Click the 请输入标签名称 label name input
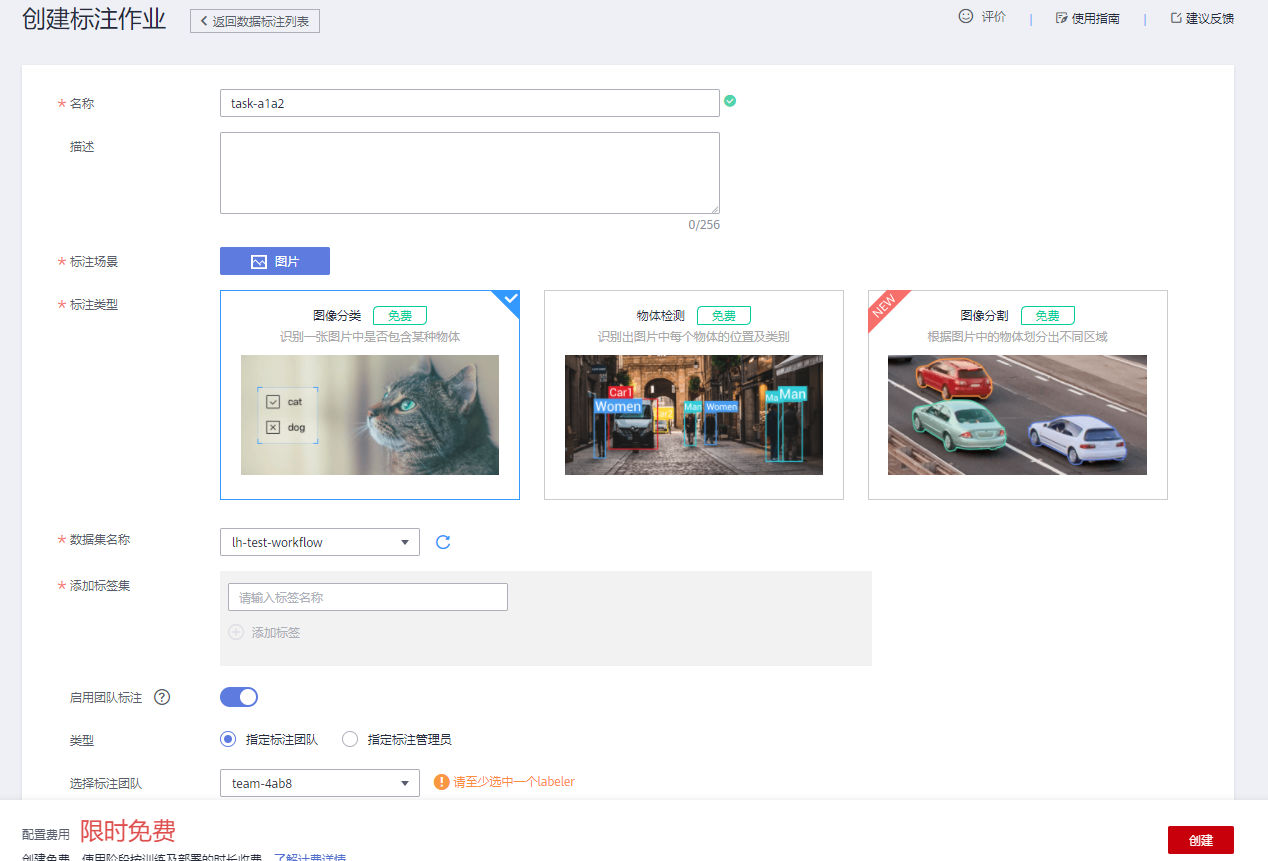The image size is (1268, 861). (x=368, y=597)
